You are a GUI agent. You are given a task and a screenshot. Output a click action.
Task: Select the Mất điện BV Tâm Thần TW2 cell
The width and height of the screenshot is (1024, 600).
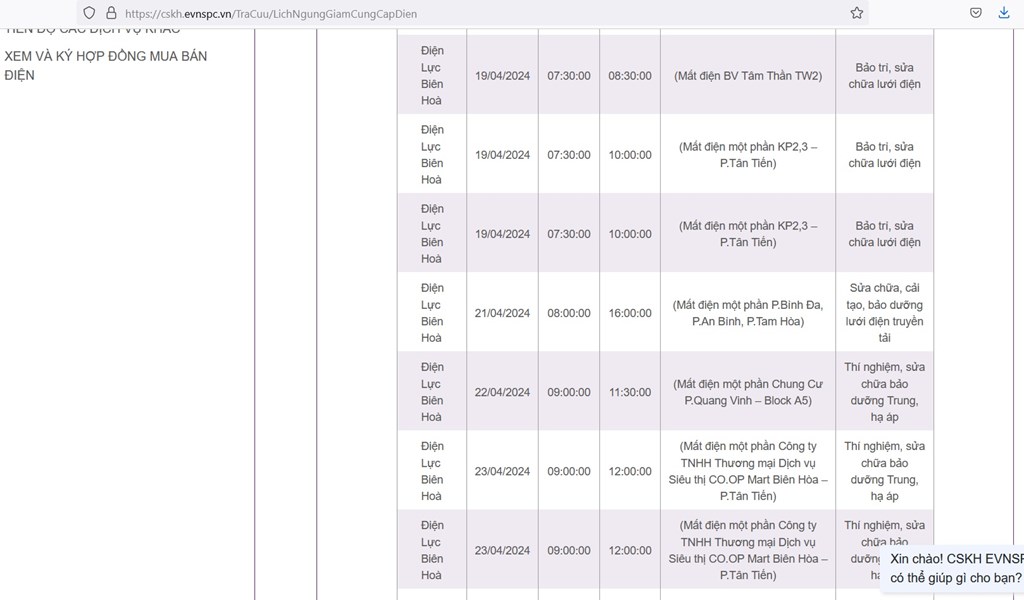(x=748, y=75)
